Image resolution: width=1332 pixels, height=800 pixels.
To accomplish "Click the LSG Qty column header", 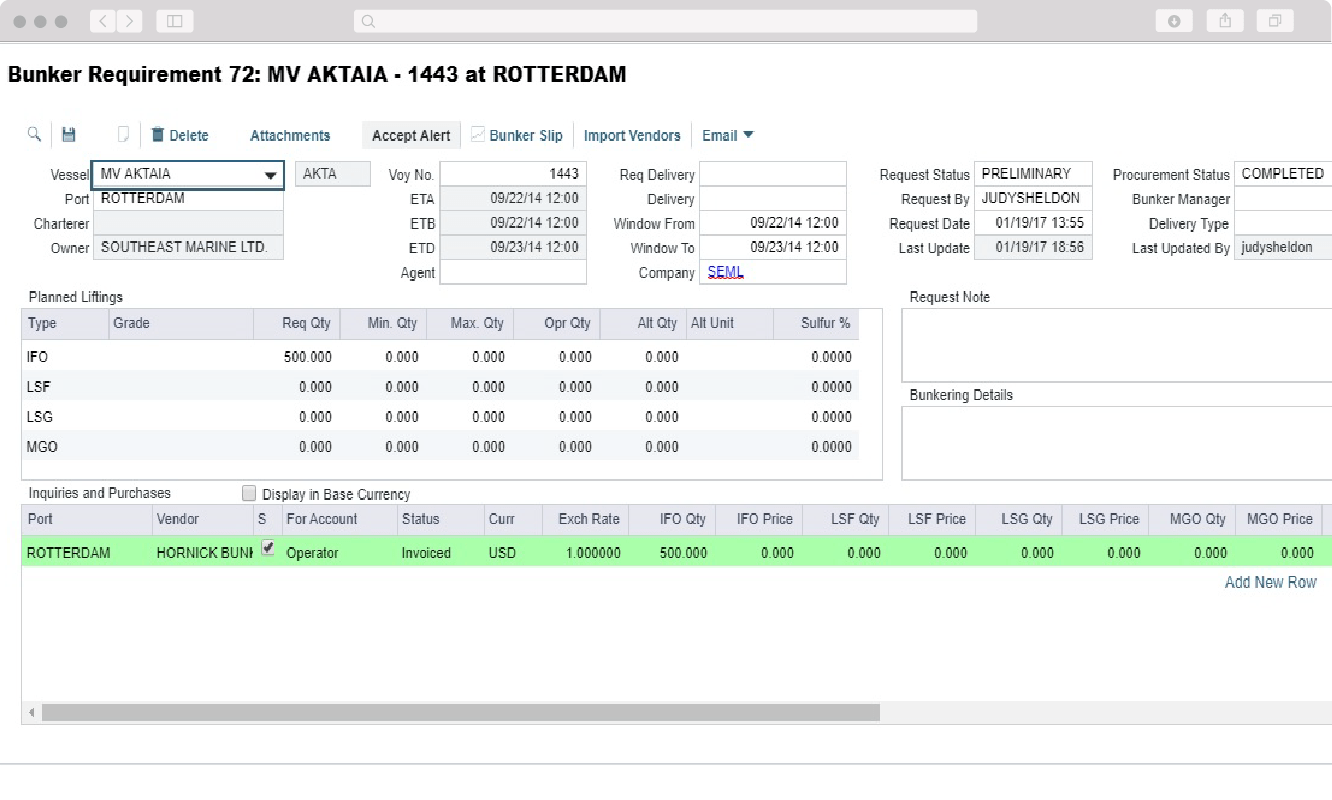I will [x=1019, y=519].
